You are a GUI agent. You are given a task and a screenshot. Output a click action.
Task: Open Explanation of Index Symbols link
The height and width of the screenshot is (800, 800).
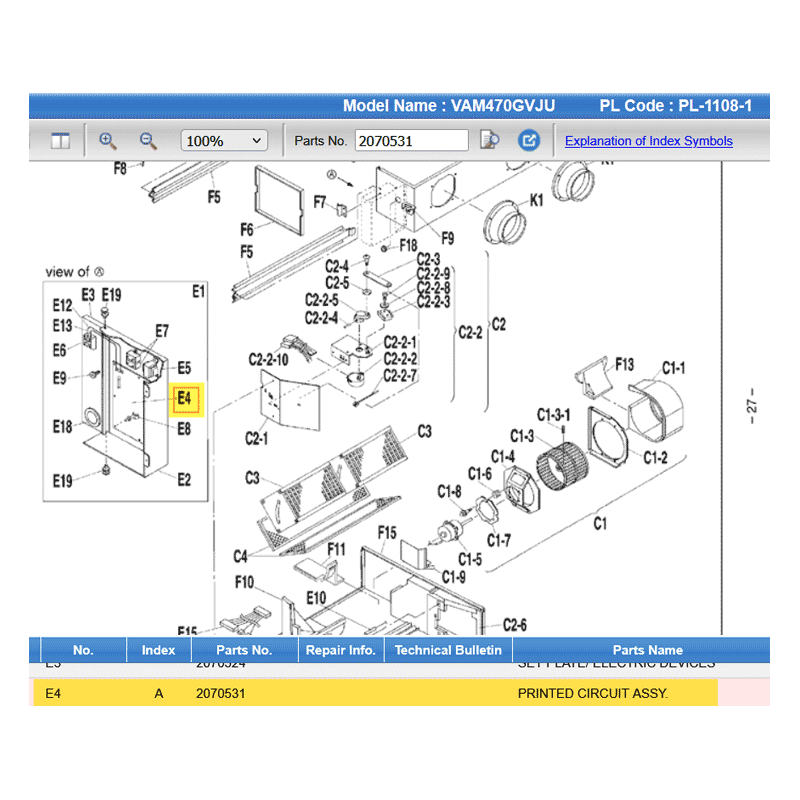tap(648, 141)
